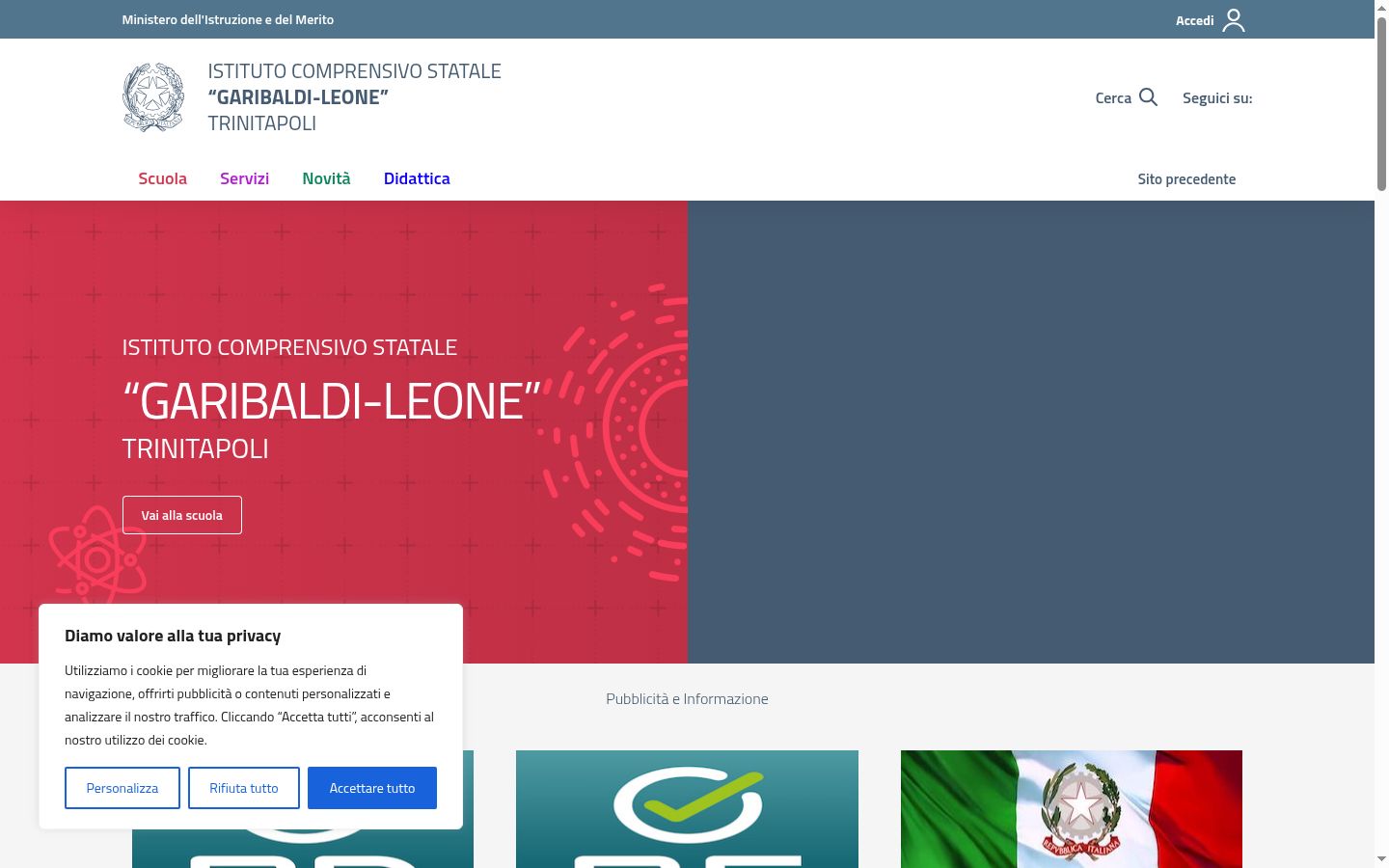Click the school name title in header
Image resolution: width=1389 pixels, height=868 pixels.
[355, 97]
